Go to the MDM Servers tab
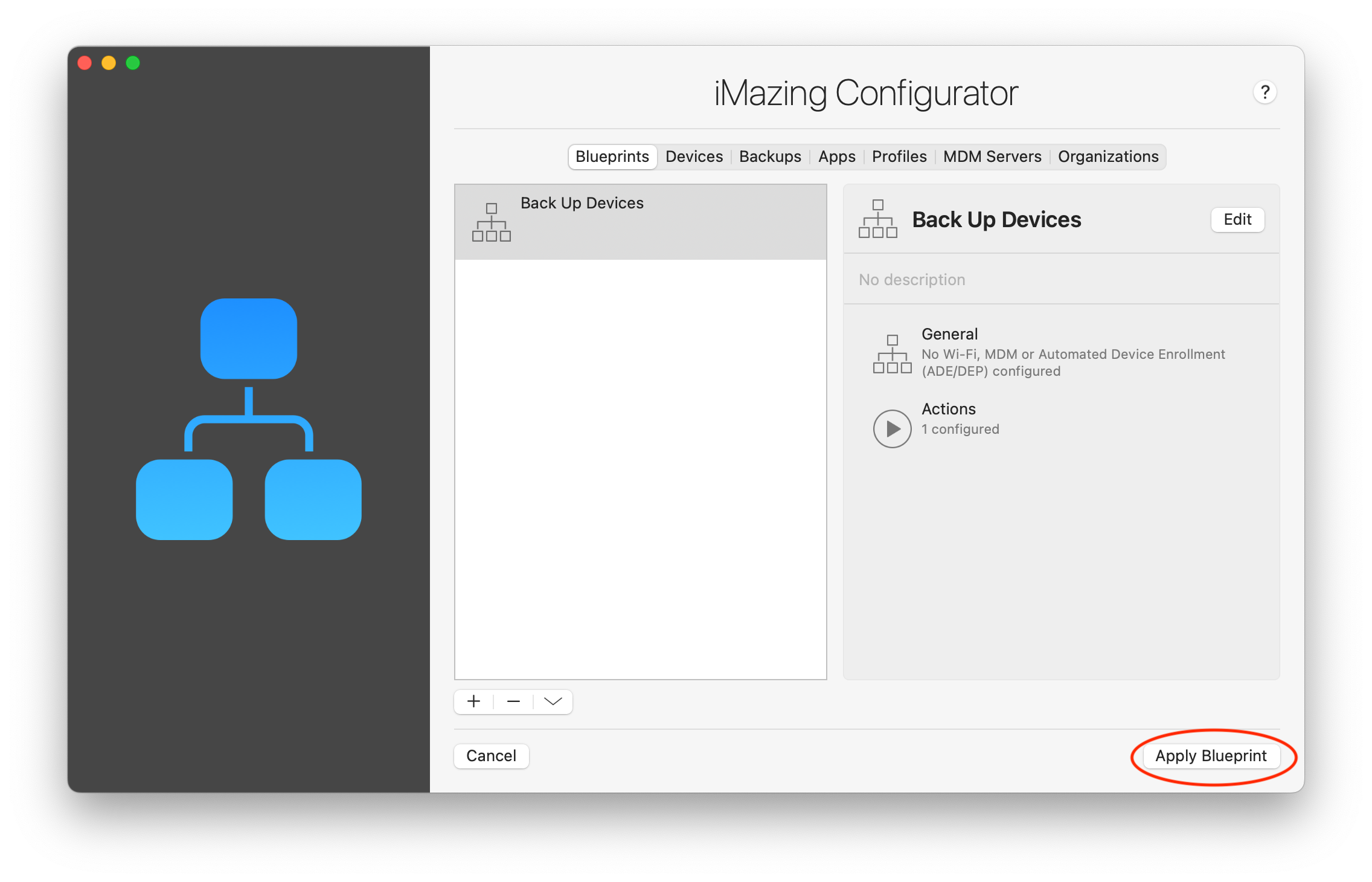The image size is (1372, 882). point(992,157)
